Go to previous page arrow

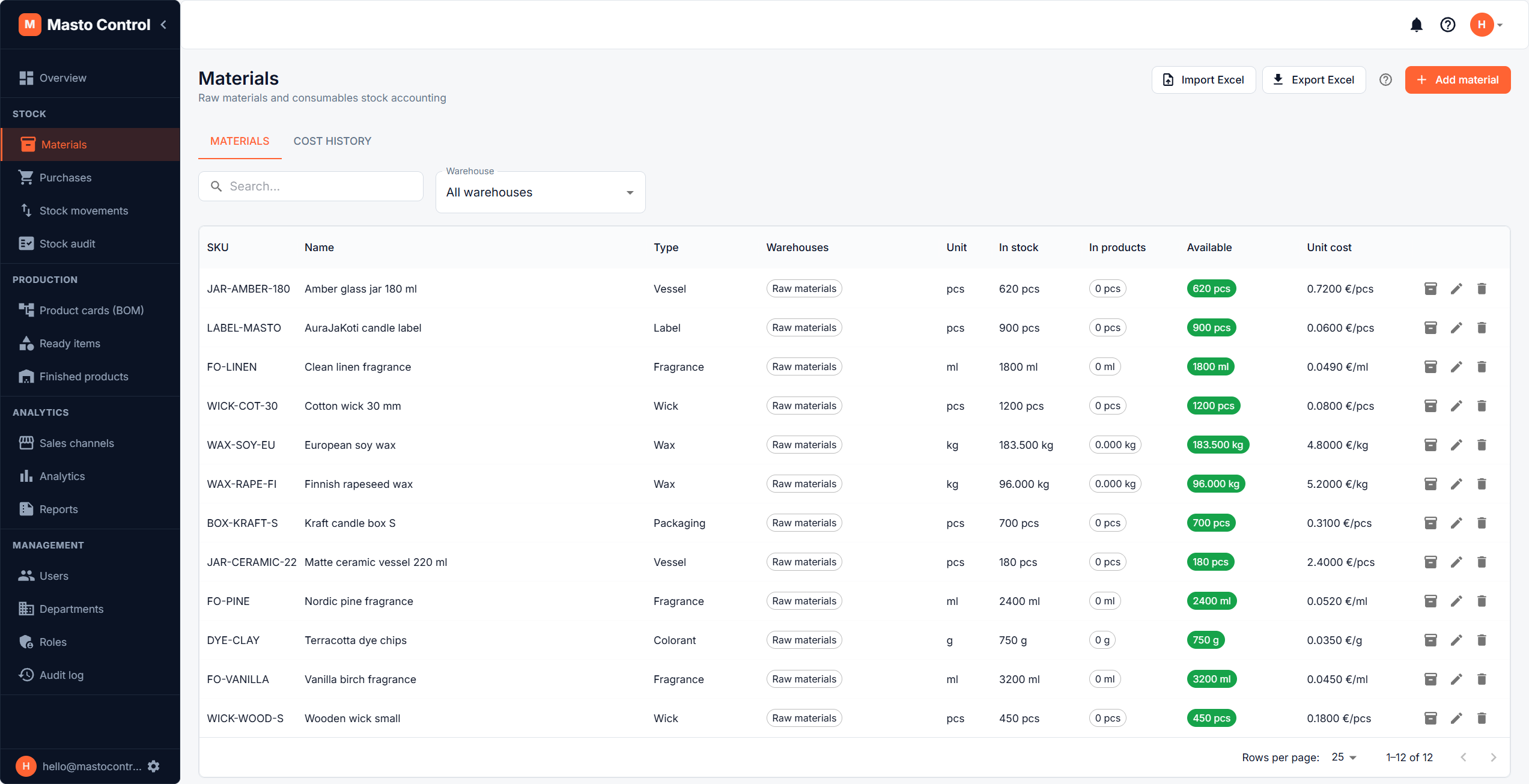pyautogui.click(x=1464, y=758)
